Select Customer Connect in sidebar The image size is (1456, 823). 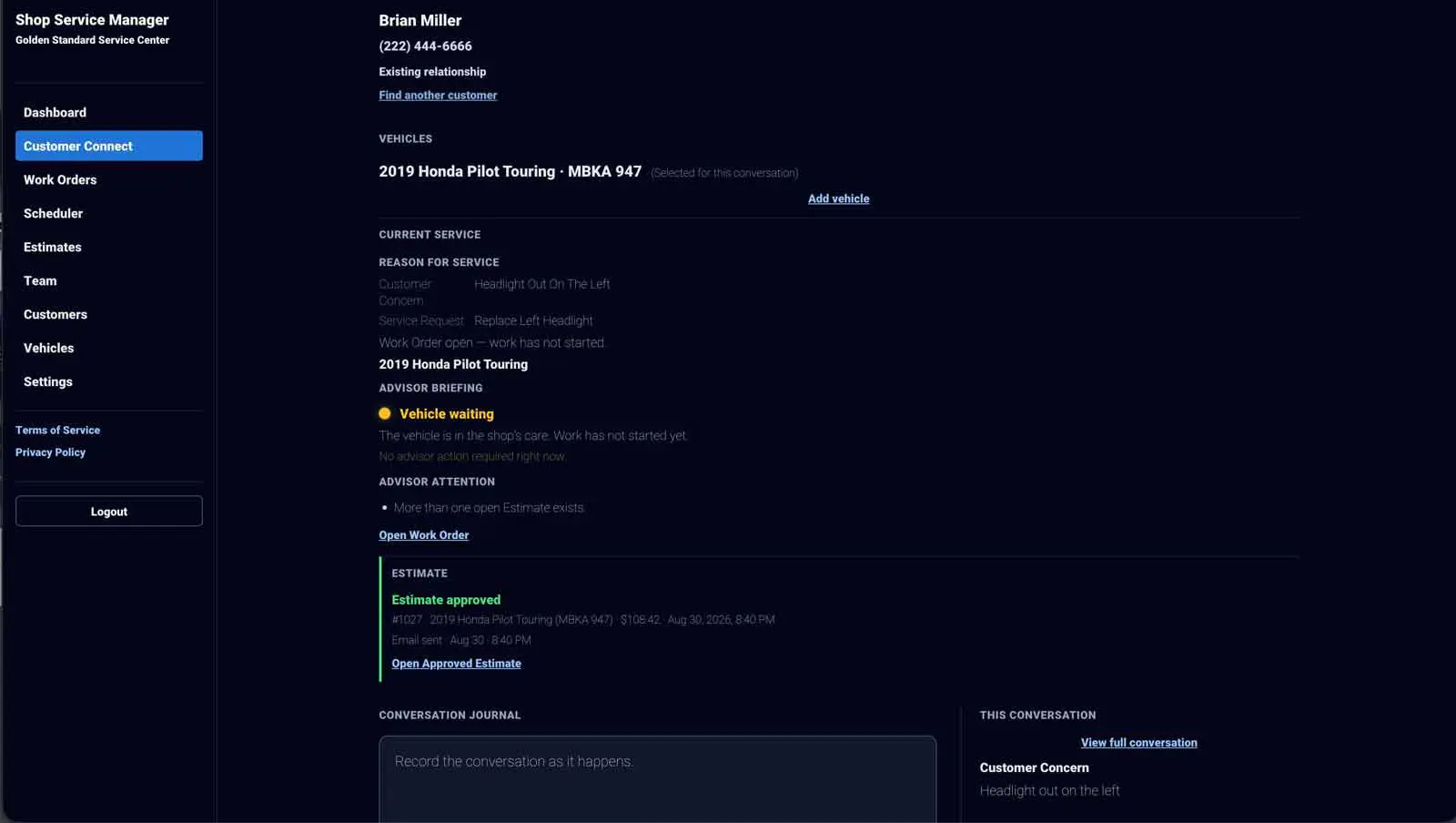(x=108, y=146)
